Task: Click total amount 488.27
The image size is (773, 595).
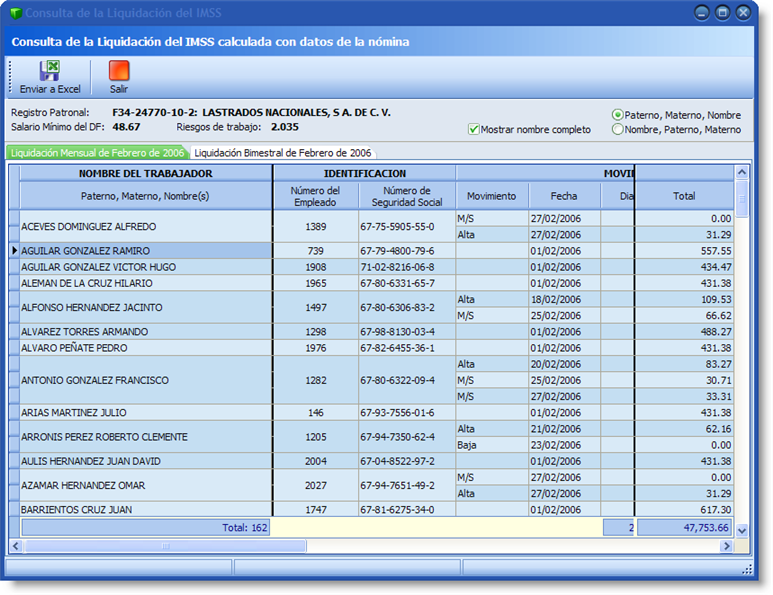Action: coord(684,332)
